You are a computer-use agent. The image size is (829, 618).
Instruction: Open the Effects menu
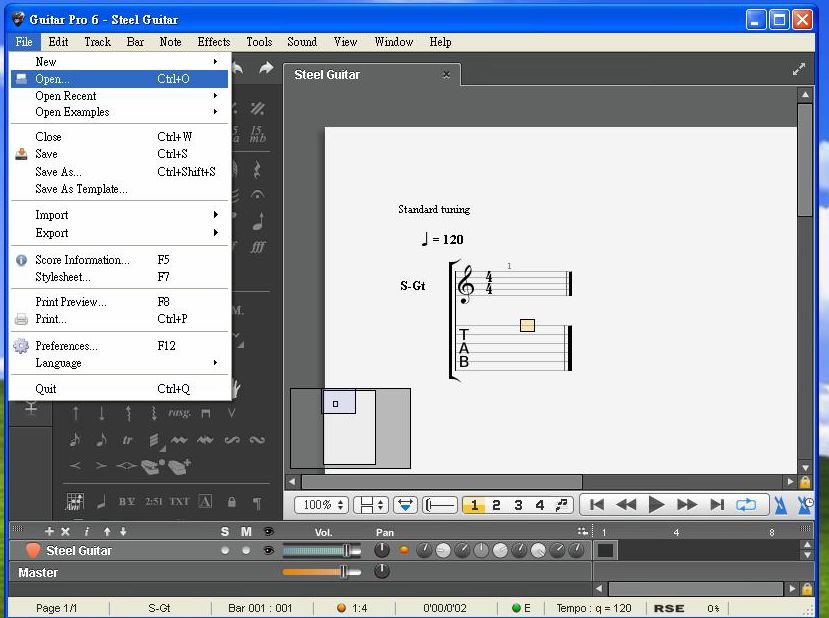point(214,42)
